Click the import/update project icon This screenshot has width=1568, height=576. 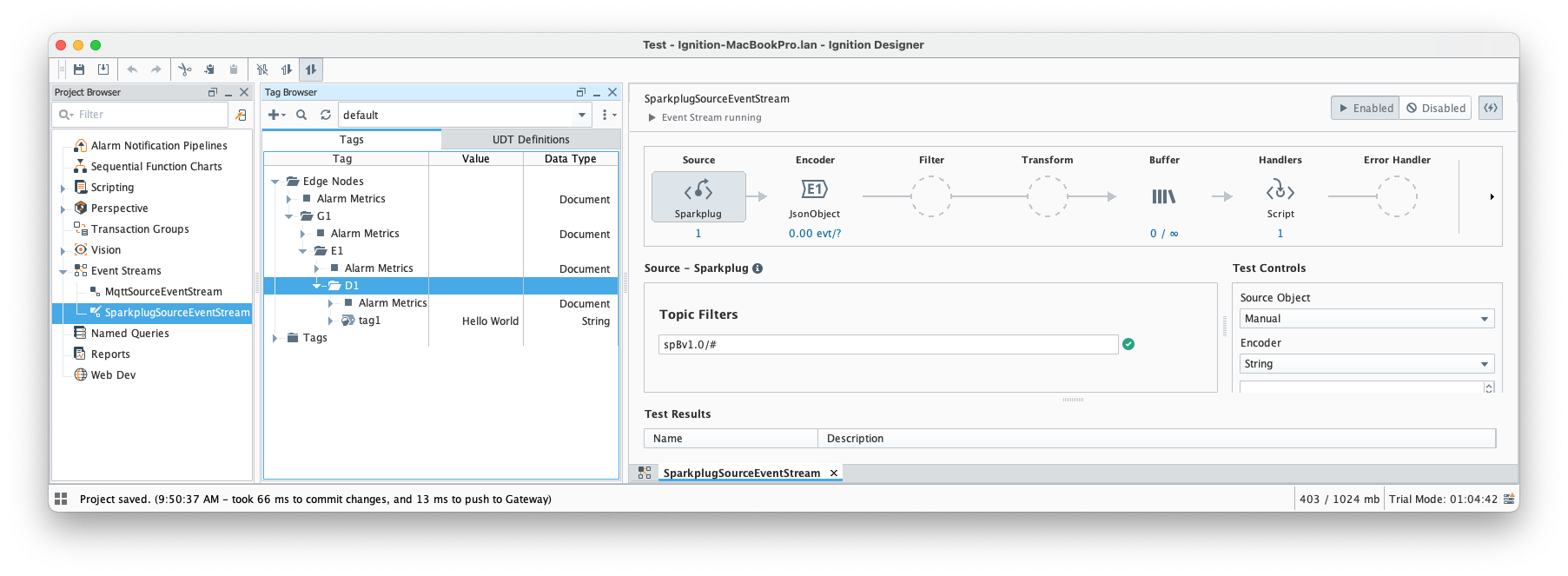pyautogui.click(x=103, y=70)
